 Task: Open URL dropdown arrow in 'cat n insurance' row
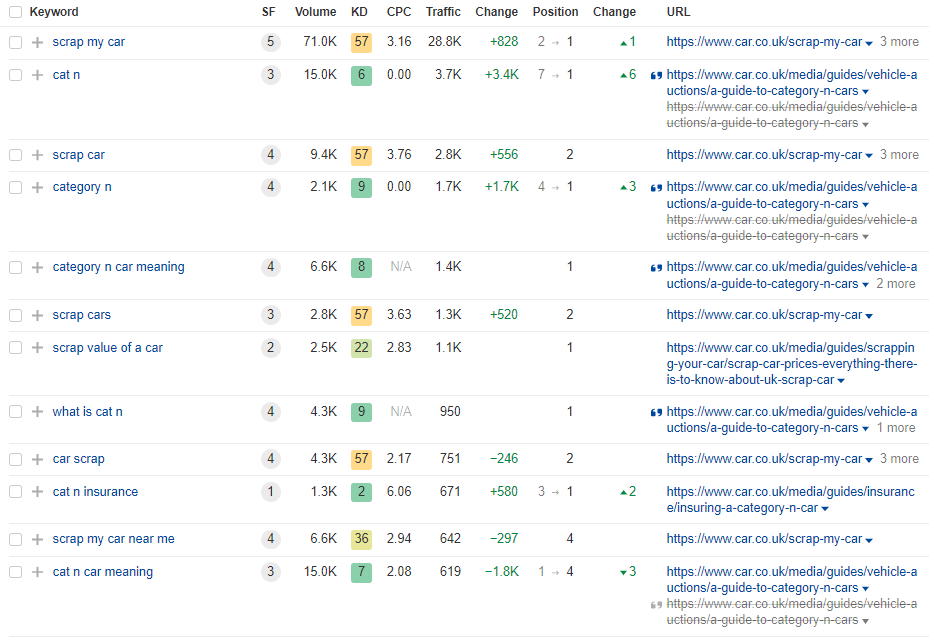coord(825,509)
